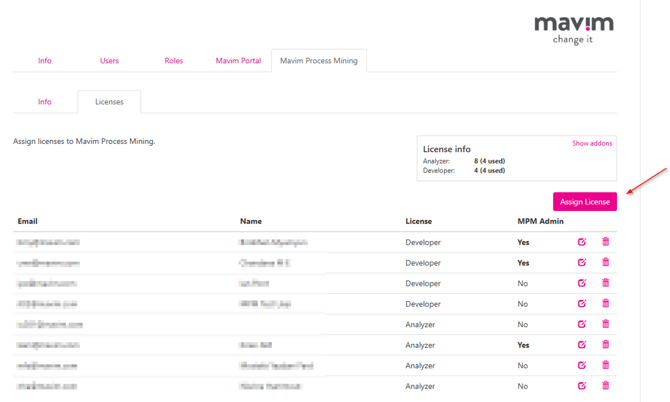Screen dimensions: 670x402
Task: Click the Mavim logo
Action: point(573,28)
